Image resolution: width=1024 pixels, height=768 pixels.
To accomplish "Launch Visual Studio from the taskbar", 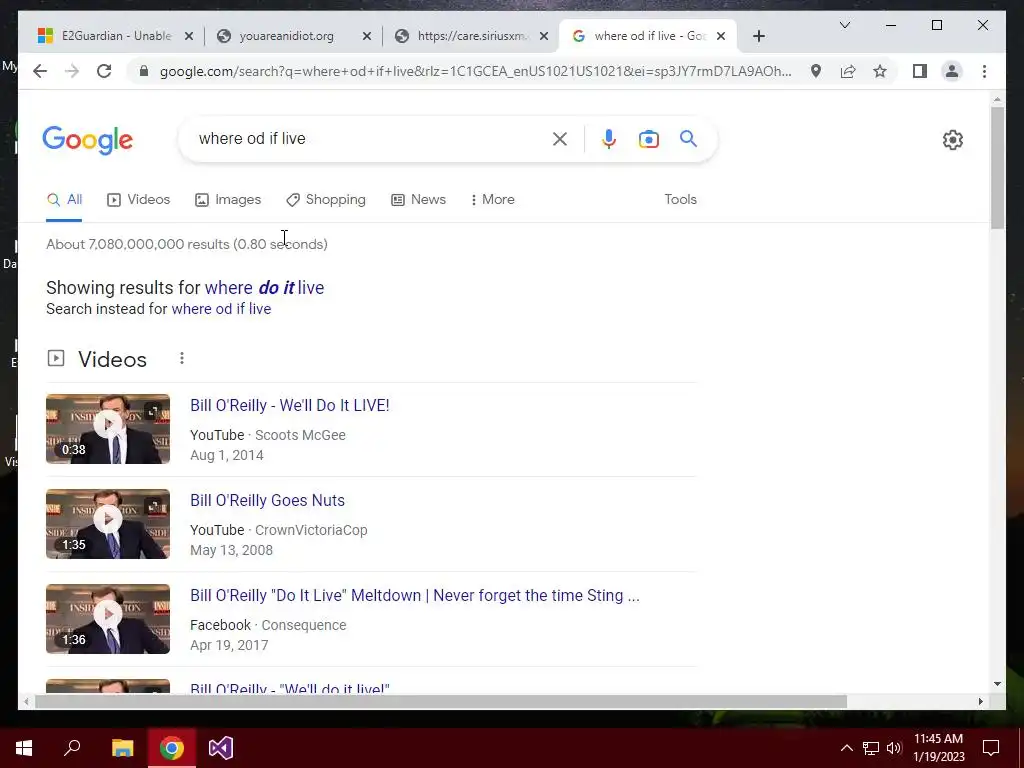I will coord(221,748).
